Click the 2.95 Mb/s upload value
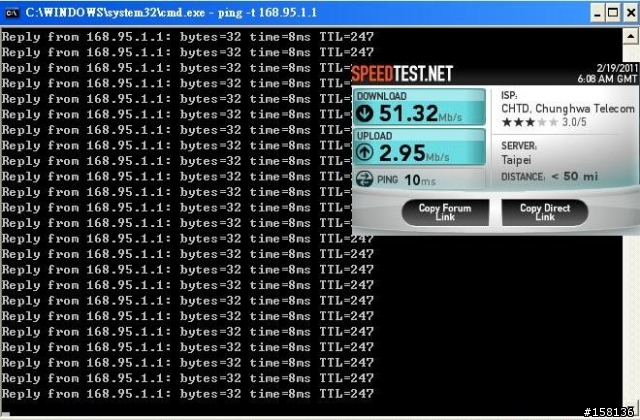The width and height of the screenshot is (640, 420). [414, 153]
